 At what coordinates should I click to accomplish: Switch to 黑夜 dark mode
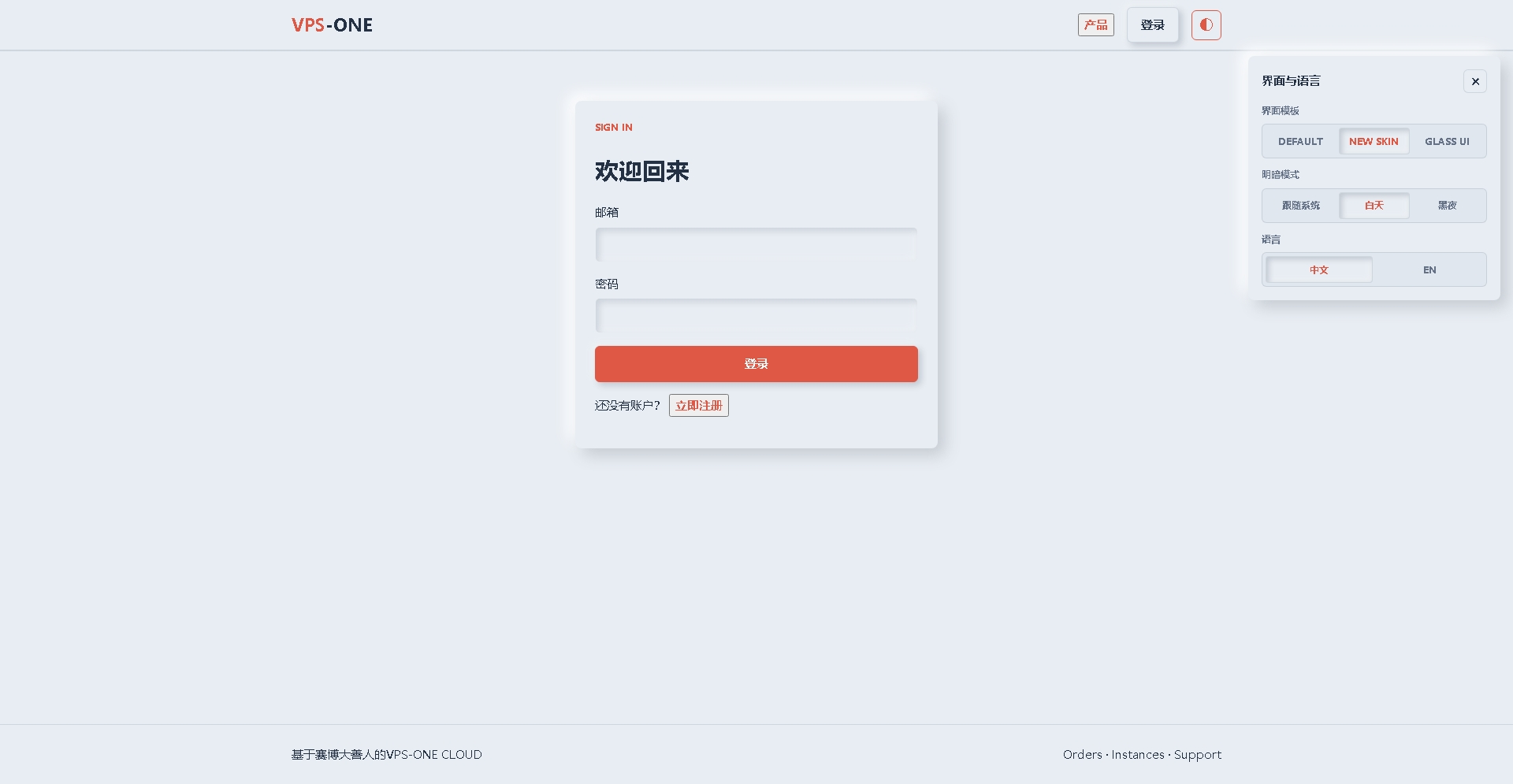1447,206
